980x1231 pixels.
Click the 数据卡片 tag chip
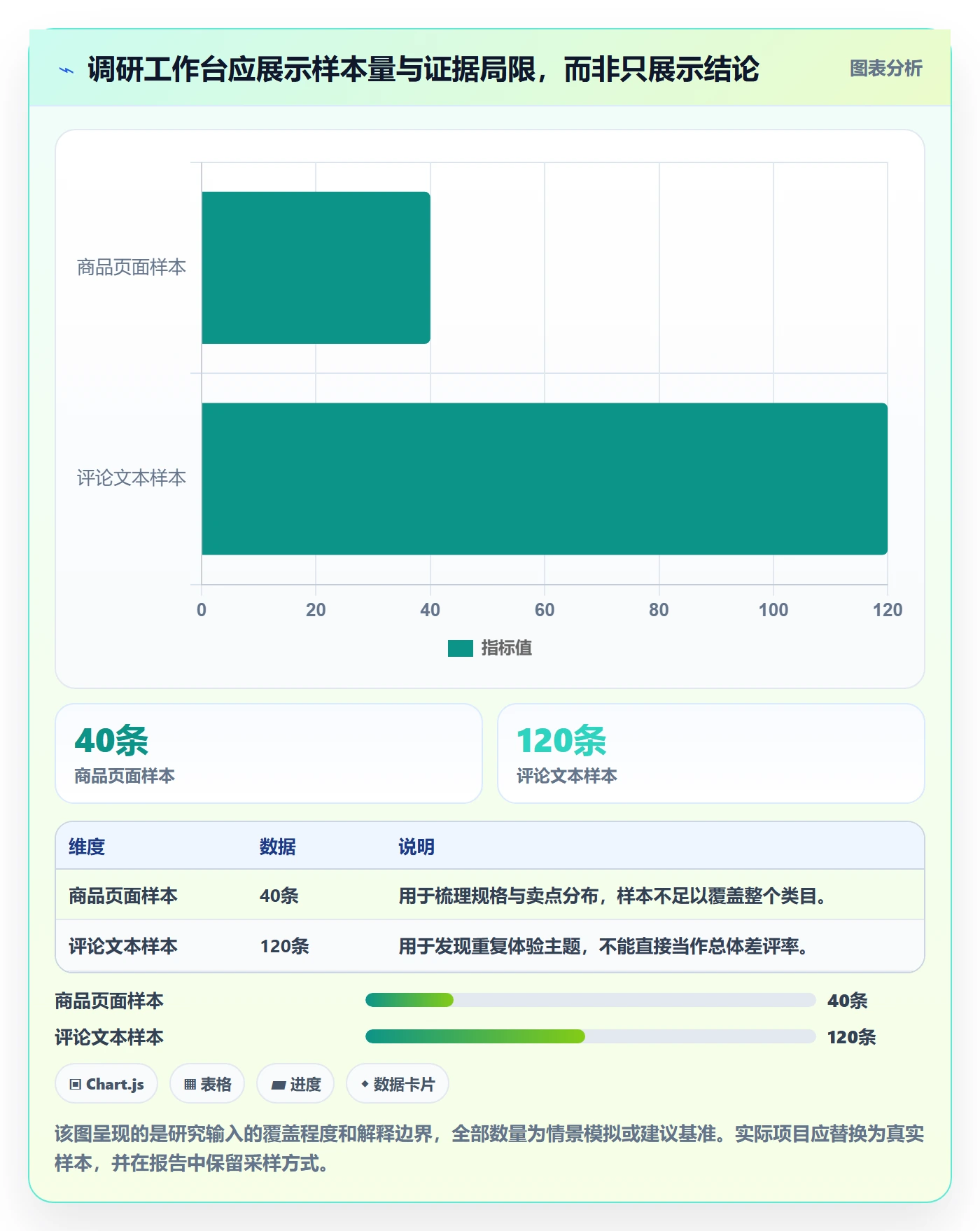[398, 1084]
